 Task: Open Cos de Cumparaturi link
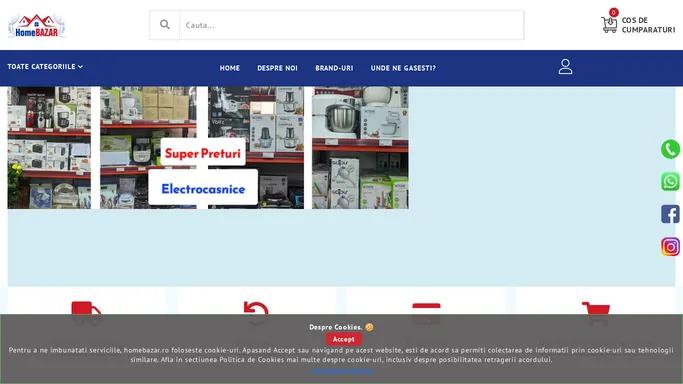point(648,25)
